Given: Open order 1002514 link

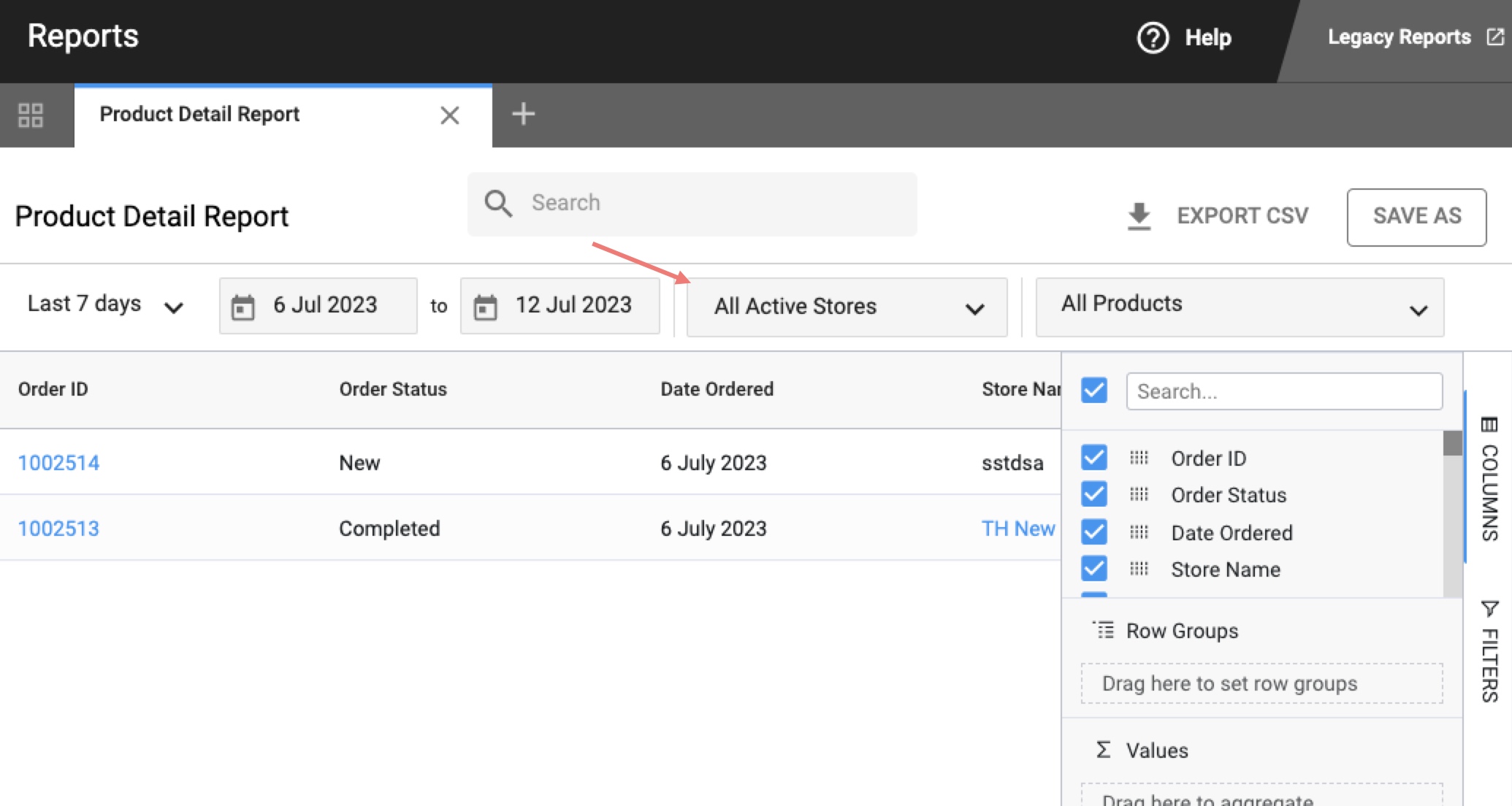Looking at the screenshot, I should click(x=58, y=463).
